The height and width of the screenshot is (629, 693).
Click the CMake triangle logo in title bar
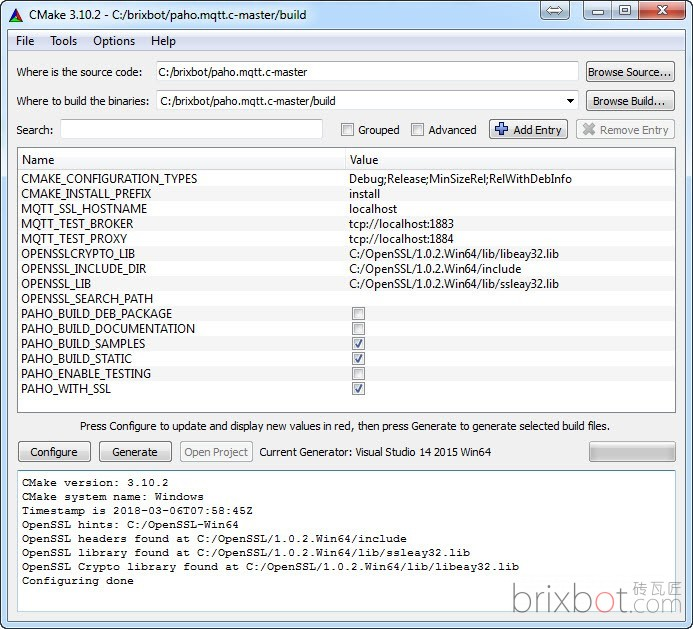[x=15, y=12]
